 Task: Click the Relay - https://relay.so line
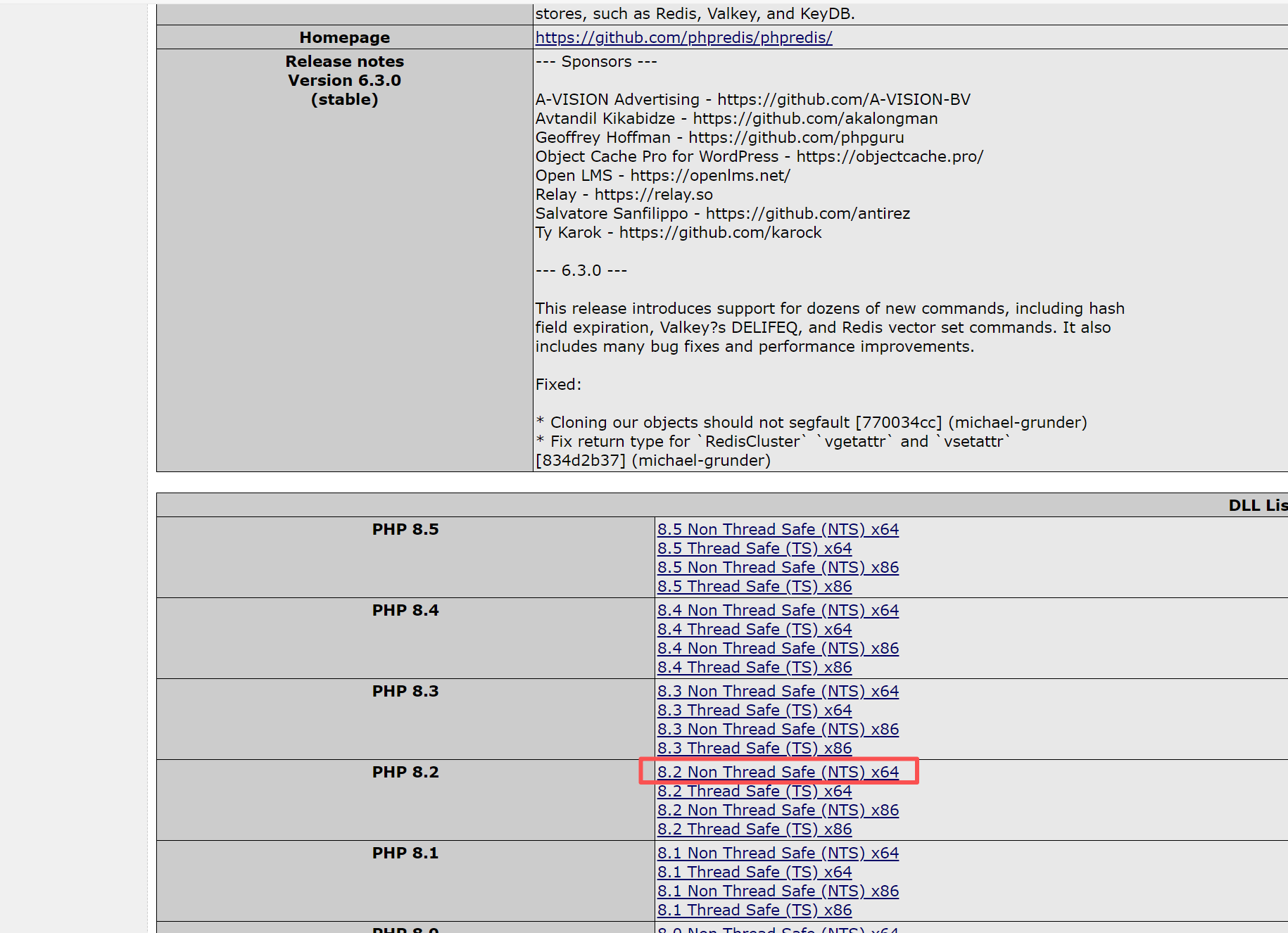[x=624, y=194]
